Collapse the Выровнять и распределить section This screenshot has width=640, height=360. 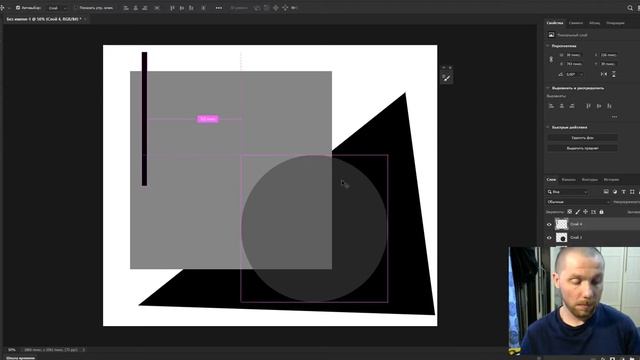click(x=548, y=88)
